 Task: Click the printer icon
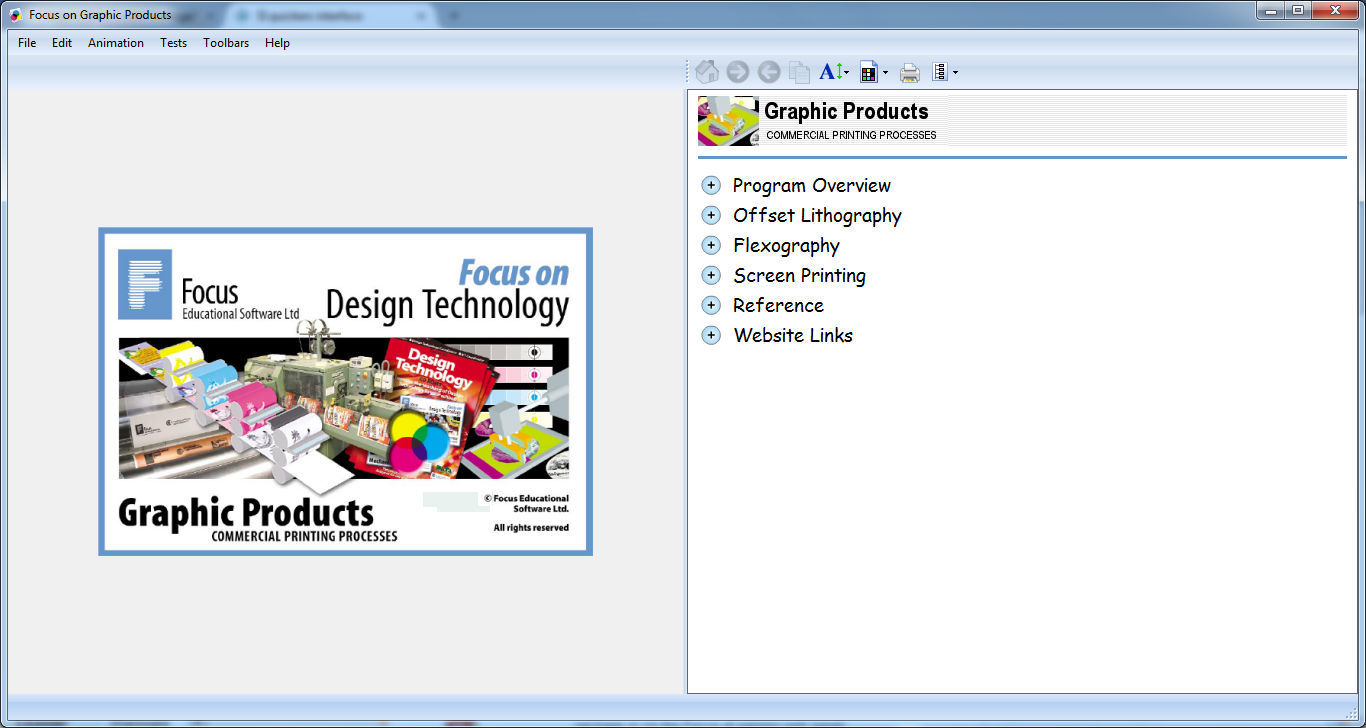point(910,72)
